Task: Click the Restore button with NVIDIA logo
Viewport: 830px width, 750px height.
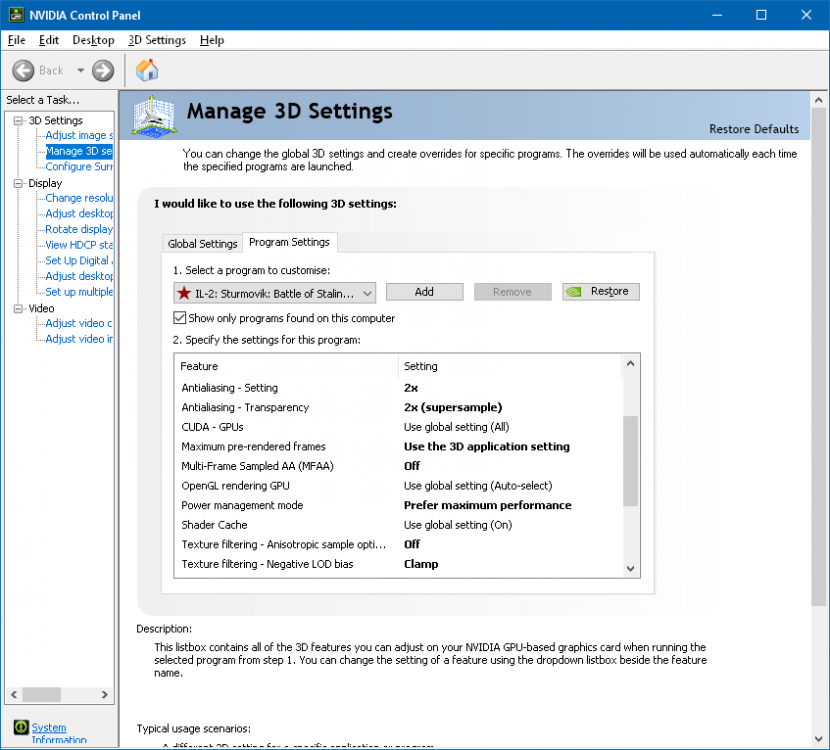Action: 600,292
